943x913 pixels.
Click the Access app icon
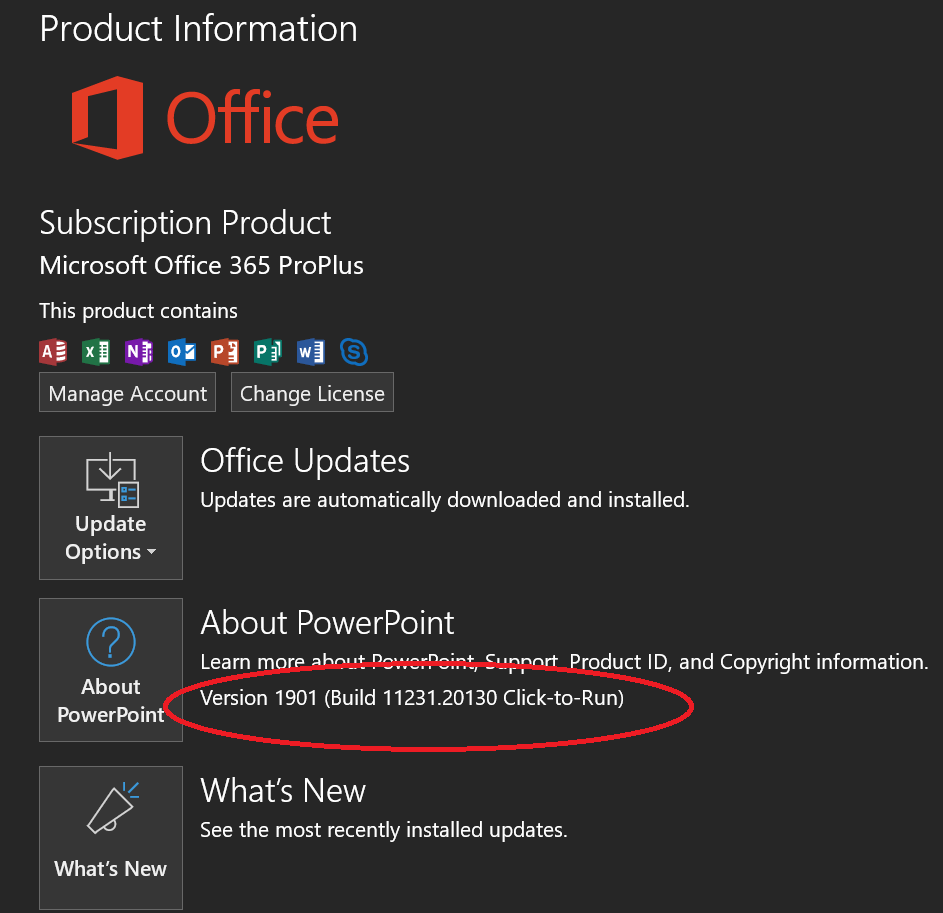pos(53,352)
